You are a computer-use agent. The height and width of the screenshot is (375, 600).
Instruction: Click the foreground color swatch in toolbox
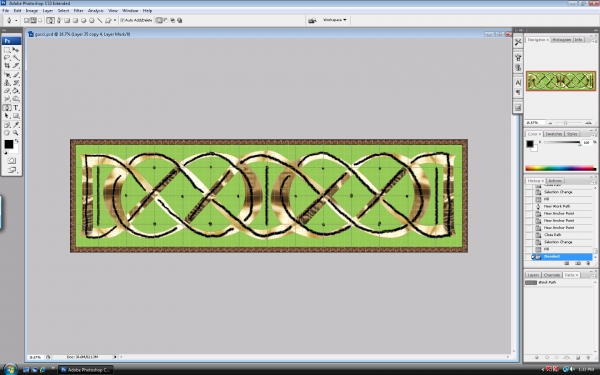pyautogui.click(x=8, y=144)
